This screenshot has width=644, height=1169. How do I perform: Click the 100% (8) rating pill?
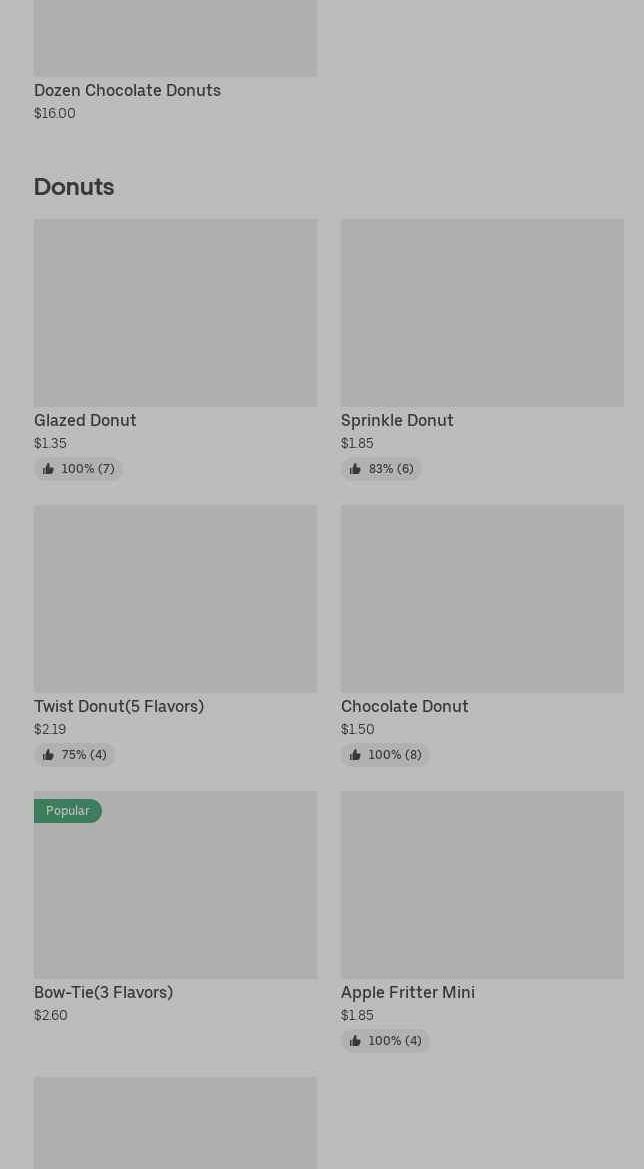(x=385, y=755)
